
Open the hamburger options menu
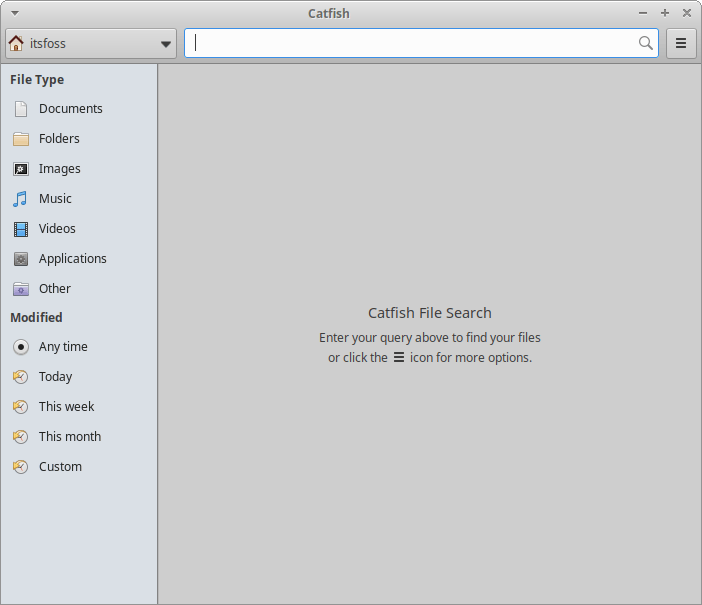pos(681,43)
